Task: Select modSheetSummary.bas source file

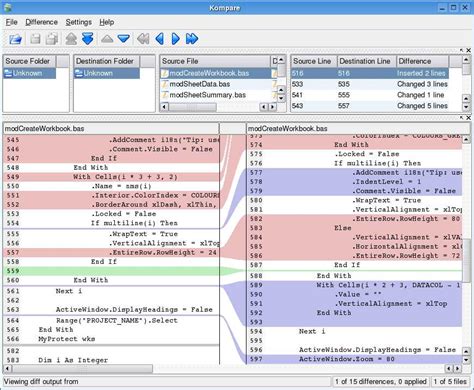Action: click(x=207, y=95)
